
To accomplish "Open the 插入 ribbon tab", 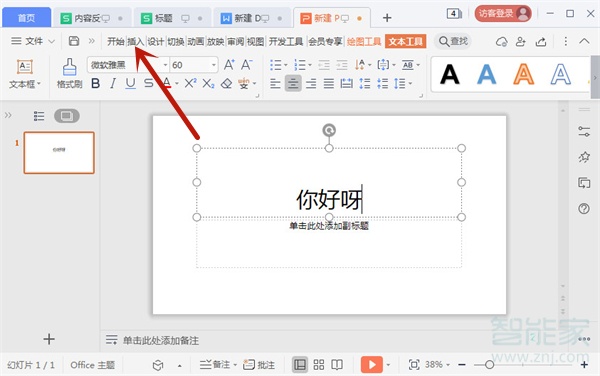I will click(x=135, y=41).
